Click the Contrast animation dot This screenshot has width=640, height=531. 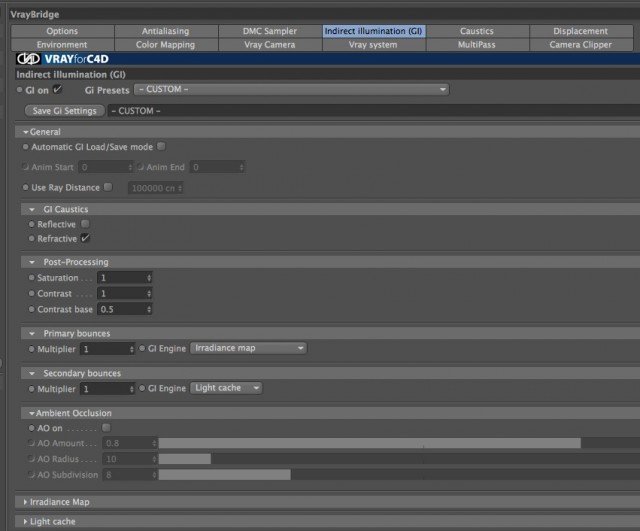[31, 293]
